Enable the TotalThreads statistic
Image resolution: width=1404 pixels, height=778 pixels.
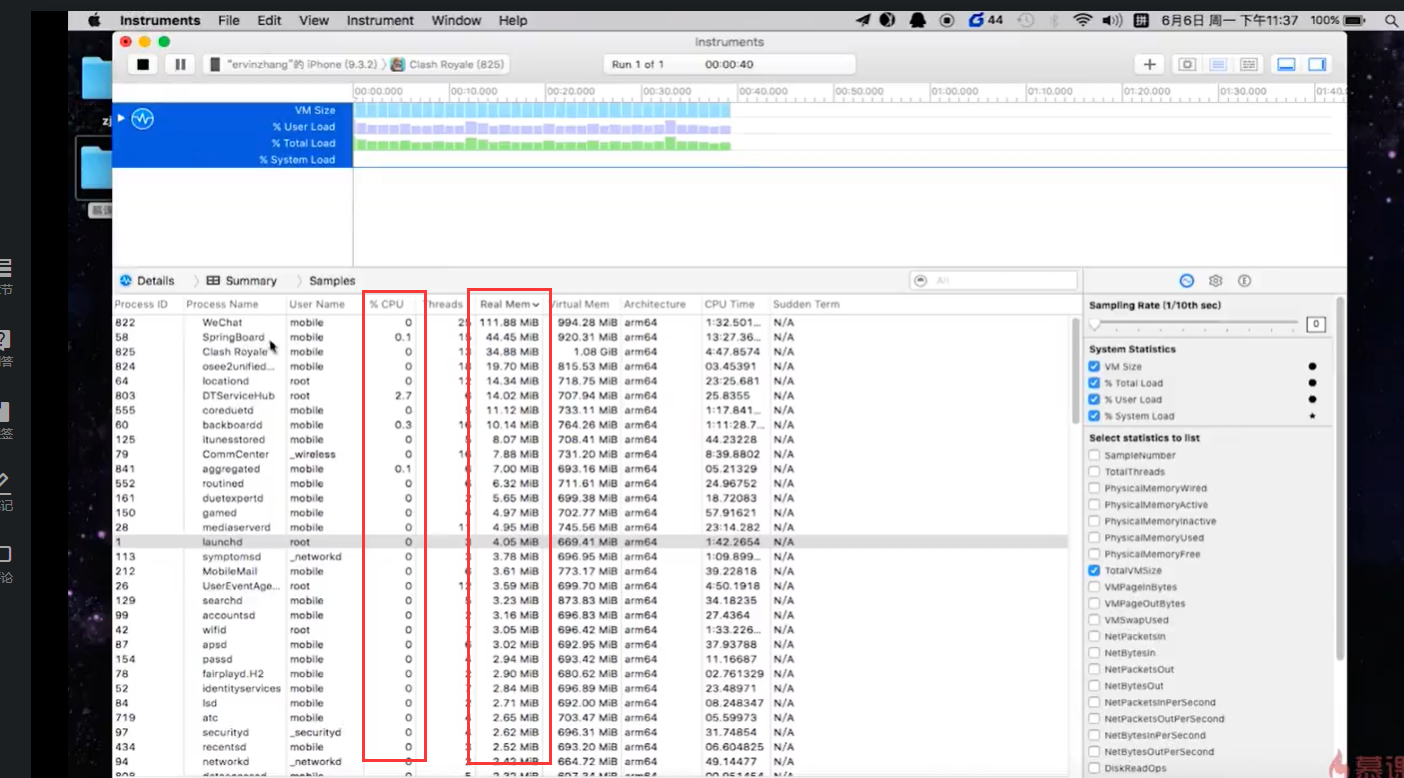1094,472
